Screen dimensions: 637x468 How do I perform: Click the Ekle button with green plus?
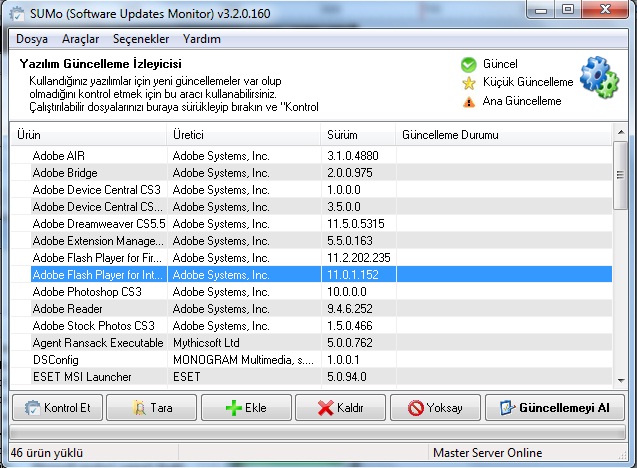(246, 407)
